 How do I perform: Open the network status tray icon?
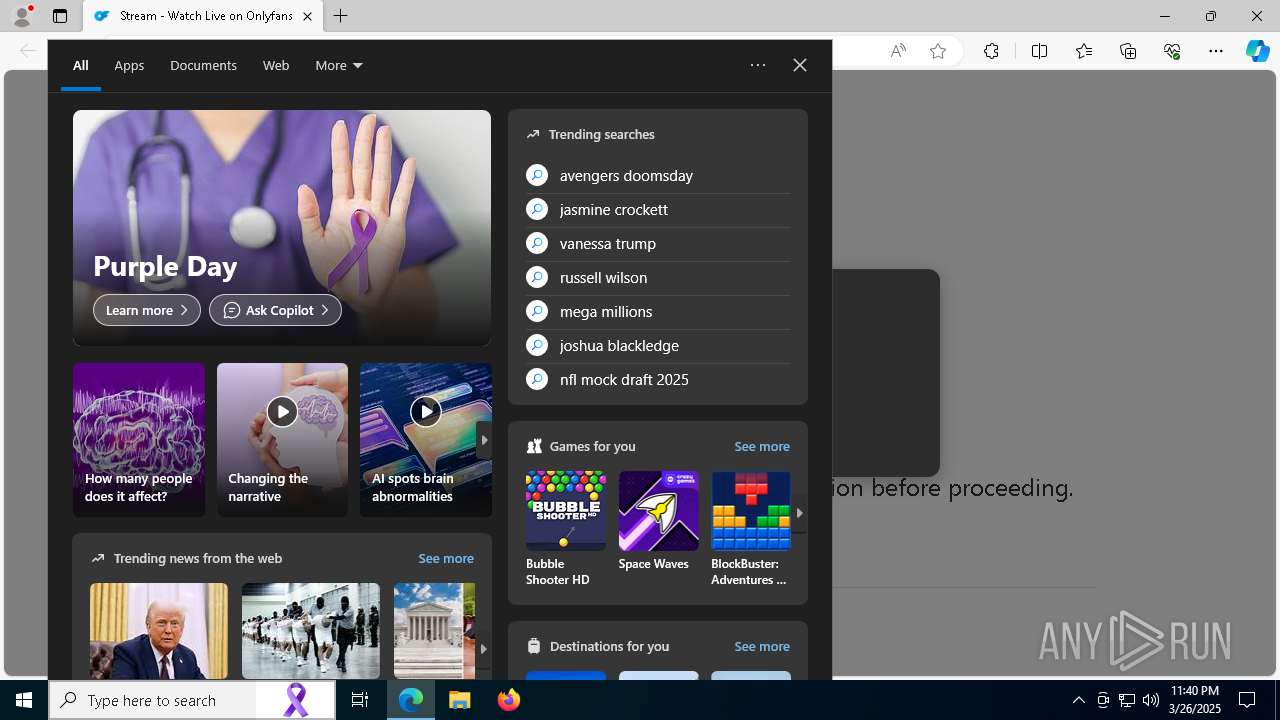pos(1127,700)
